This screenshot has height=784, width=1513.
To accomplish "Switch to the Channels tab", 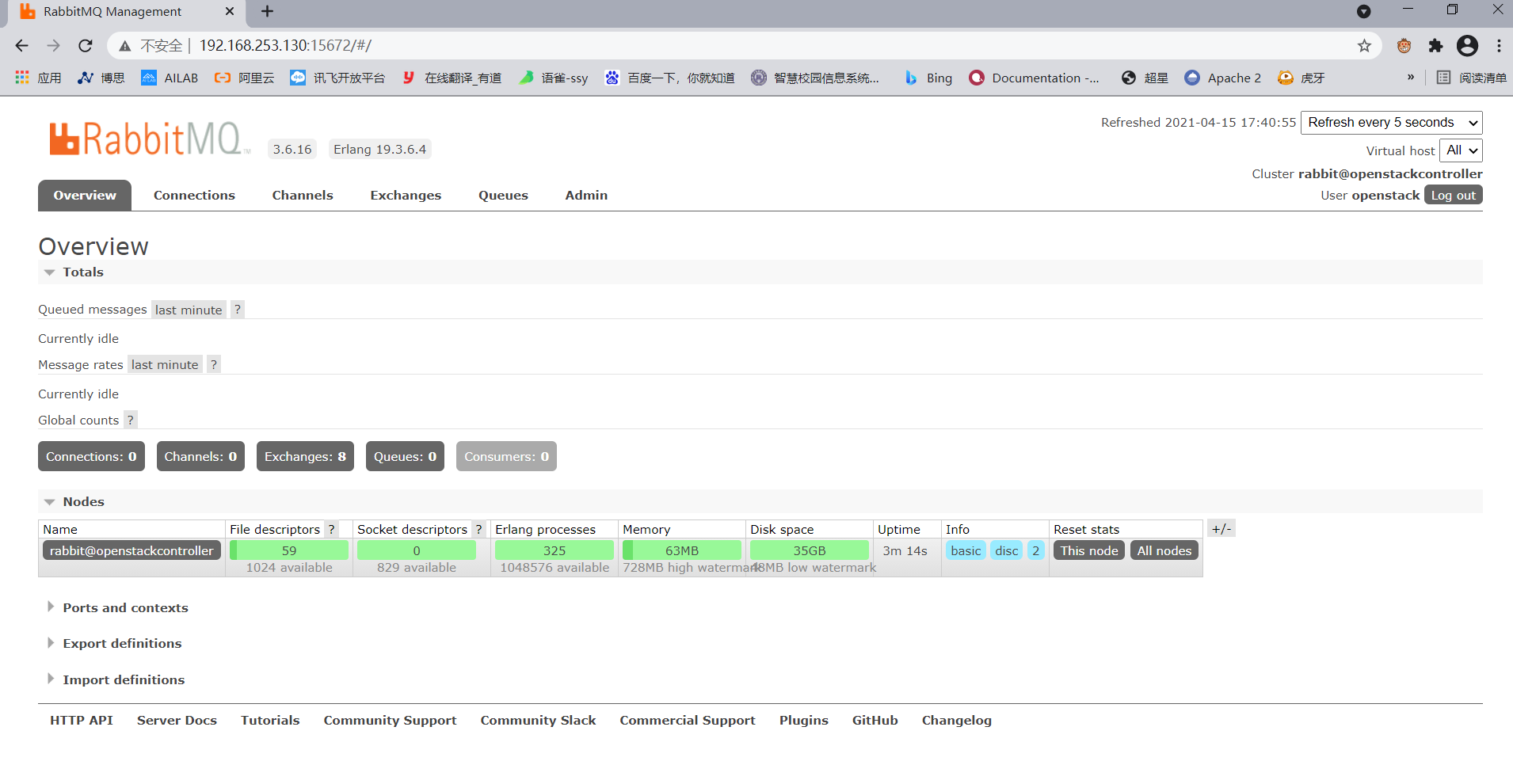I will pyautogui.click(x=303, y=196).
